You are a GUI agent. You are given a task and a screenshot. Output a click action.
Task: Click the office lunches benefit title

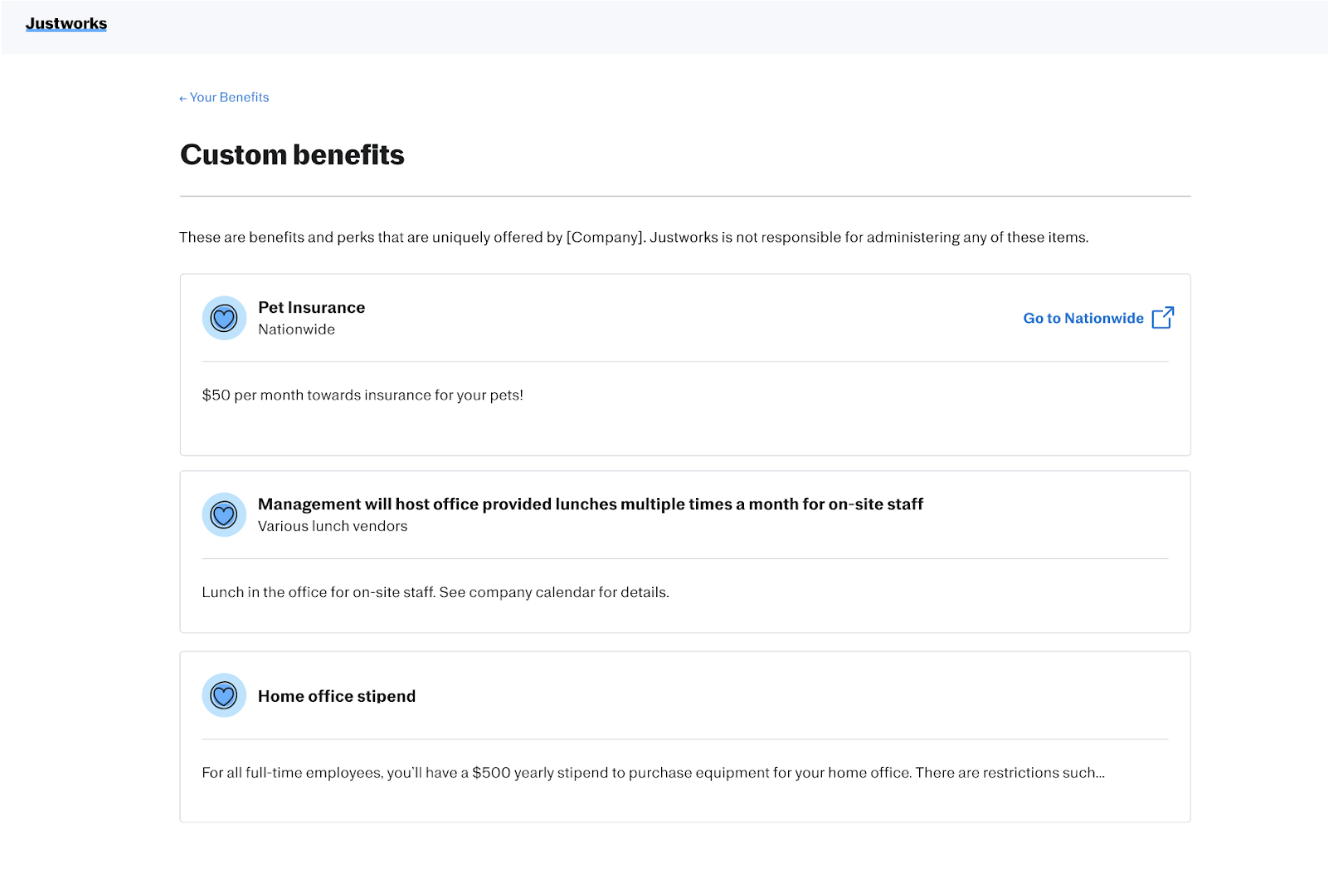[590, 503]
